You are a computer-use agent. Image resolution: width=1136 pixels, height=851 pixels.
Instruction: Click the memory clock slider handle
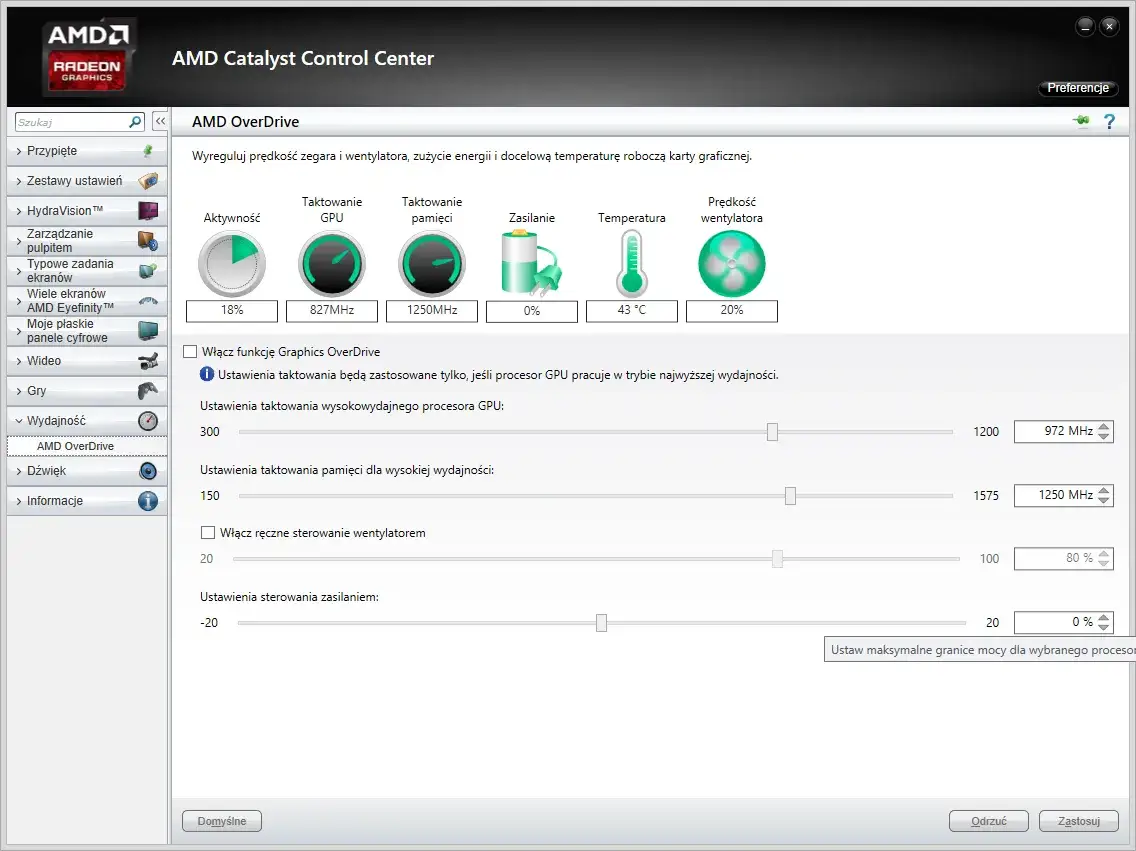790,495
